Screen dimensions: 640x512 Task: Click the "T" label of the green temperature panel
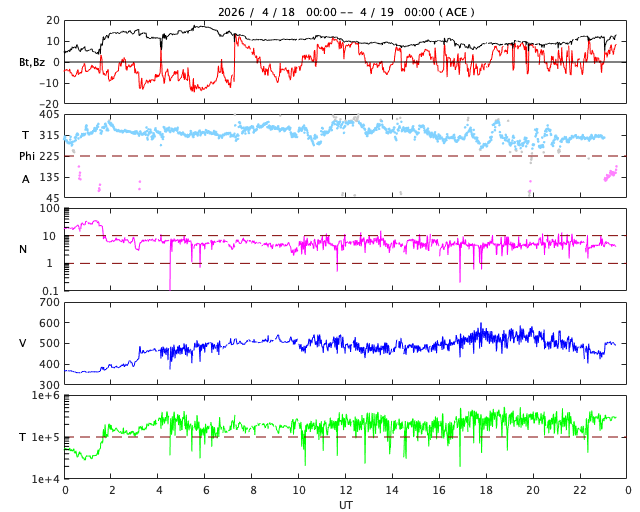coord(23,437)
